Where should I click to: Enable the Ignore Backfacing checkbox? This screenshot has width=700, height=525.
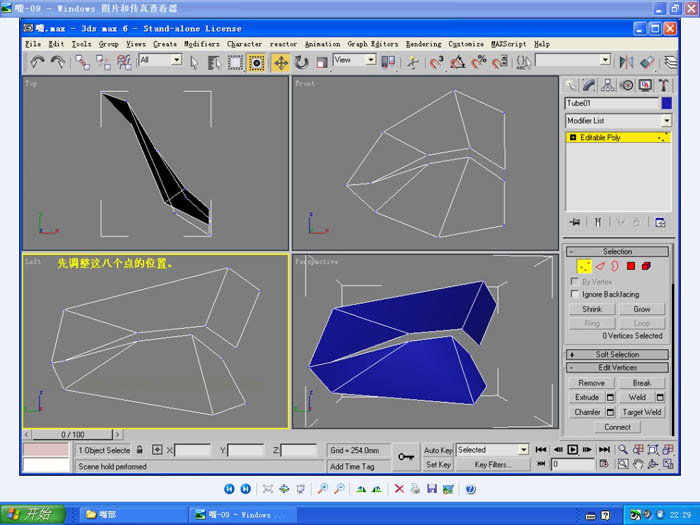pyautogui.click(x=574, y=294)
